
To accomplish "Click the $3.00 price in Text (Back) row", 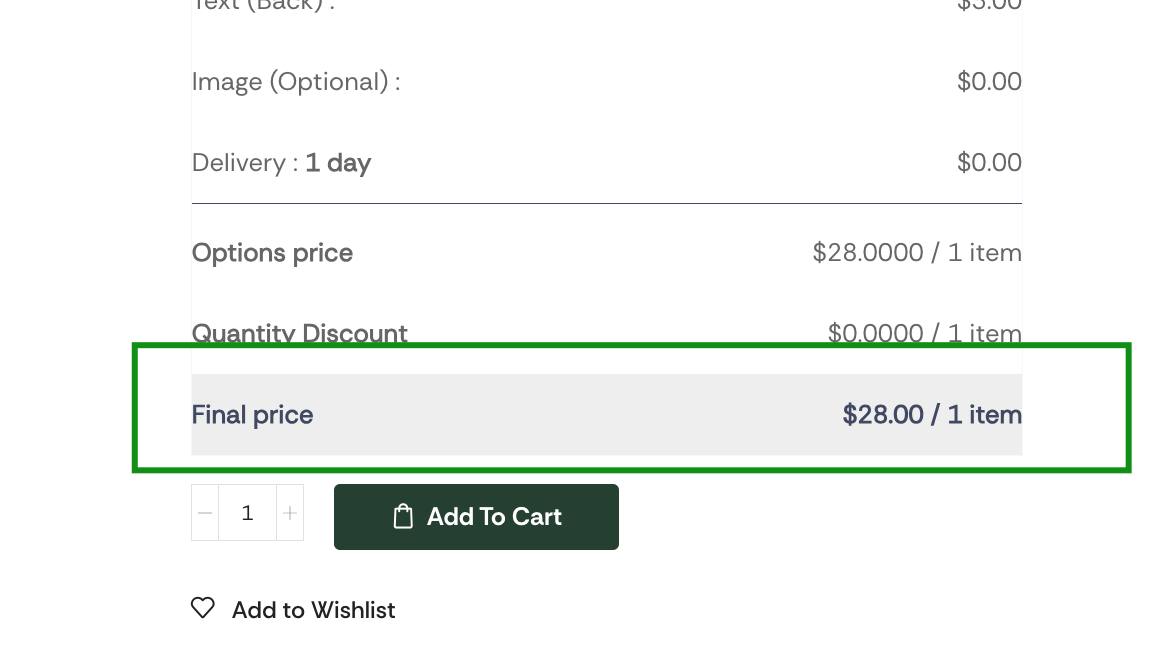I will (989, 4).
